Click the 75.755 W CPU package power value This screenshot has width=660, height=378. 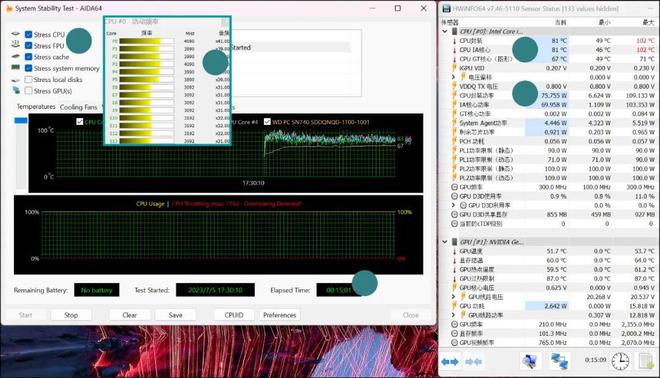pyautogui.click(x=554, y=96)
